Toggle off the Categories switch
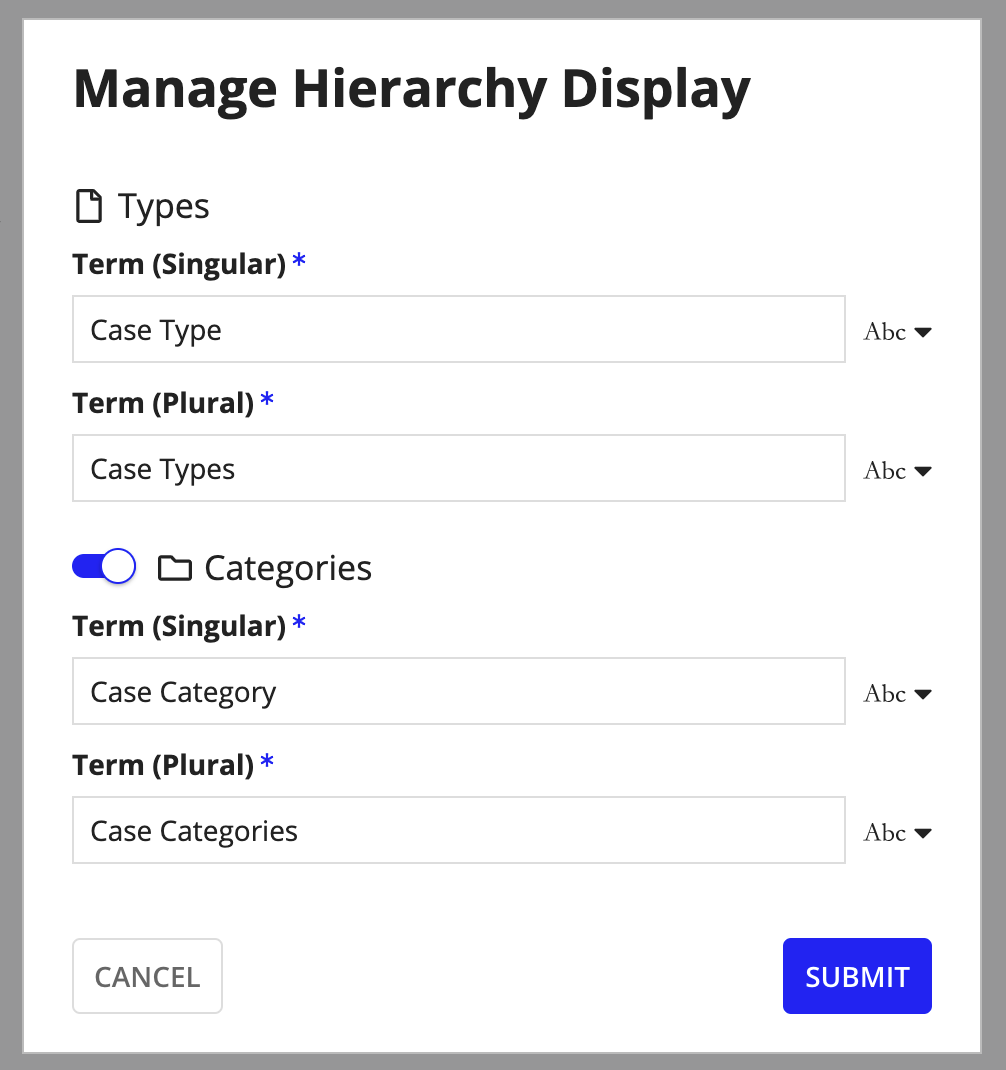The width and height of the screenshot is (1006, 1070). pyautogui.click(x=104, y=566)
